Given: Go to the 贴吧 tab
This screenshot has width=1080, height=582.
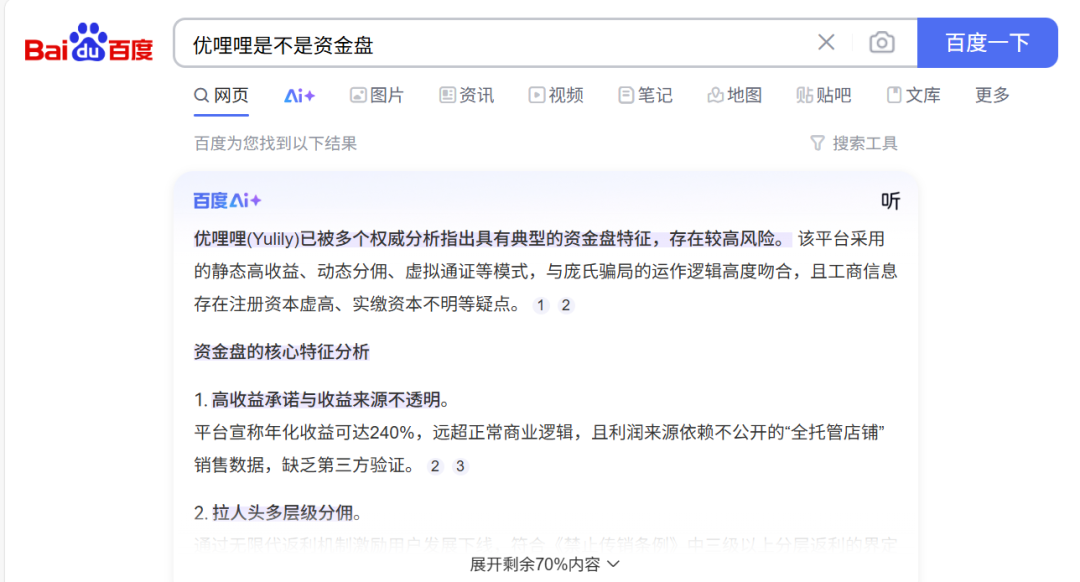Looking at the screenshot, I should [x=824, y=95].
